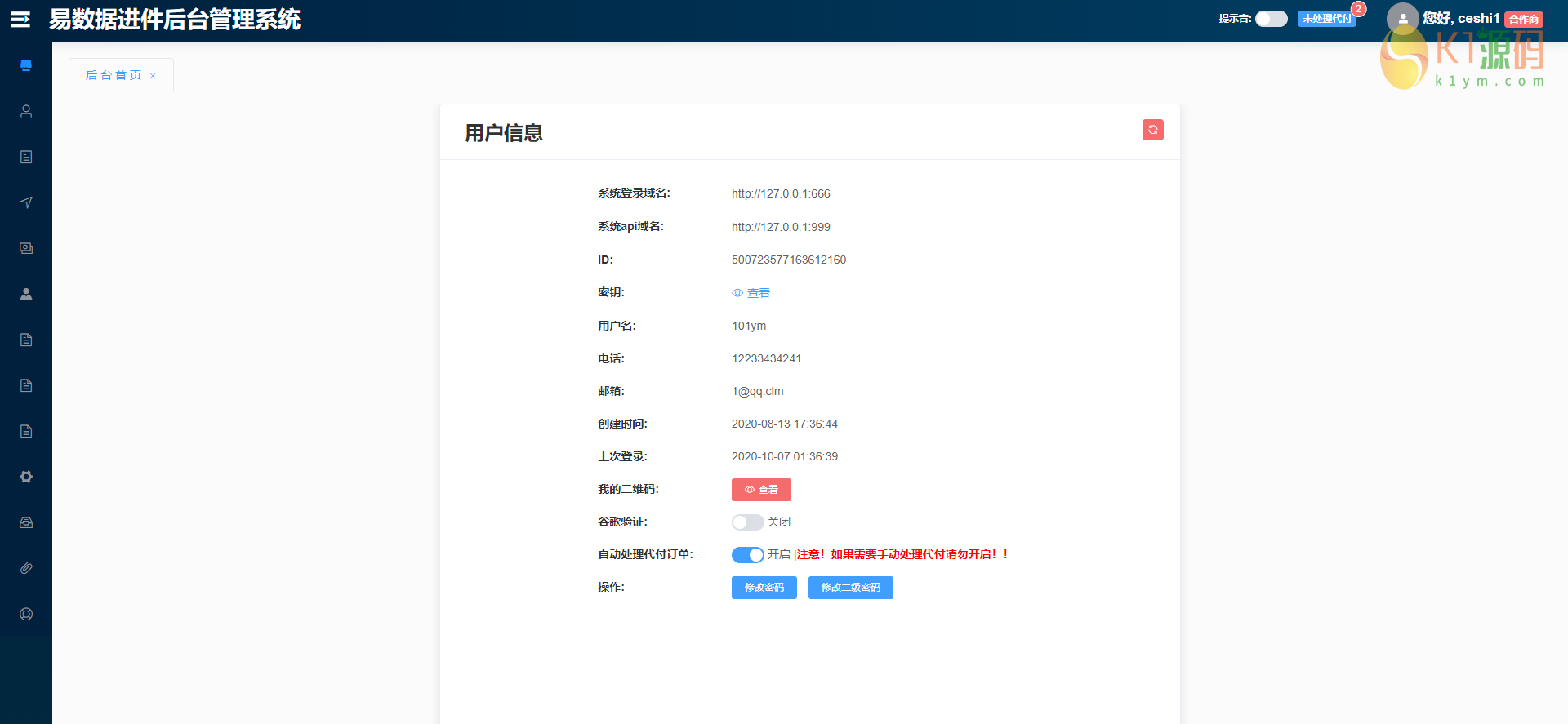Viewport: 1568px width, 724px height.
Task: View my QR code via red 查看 button
Action: click(761, 490)
